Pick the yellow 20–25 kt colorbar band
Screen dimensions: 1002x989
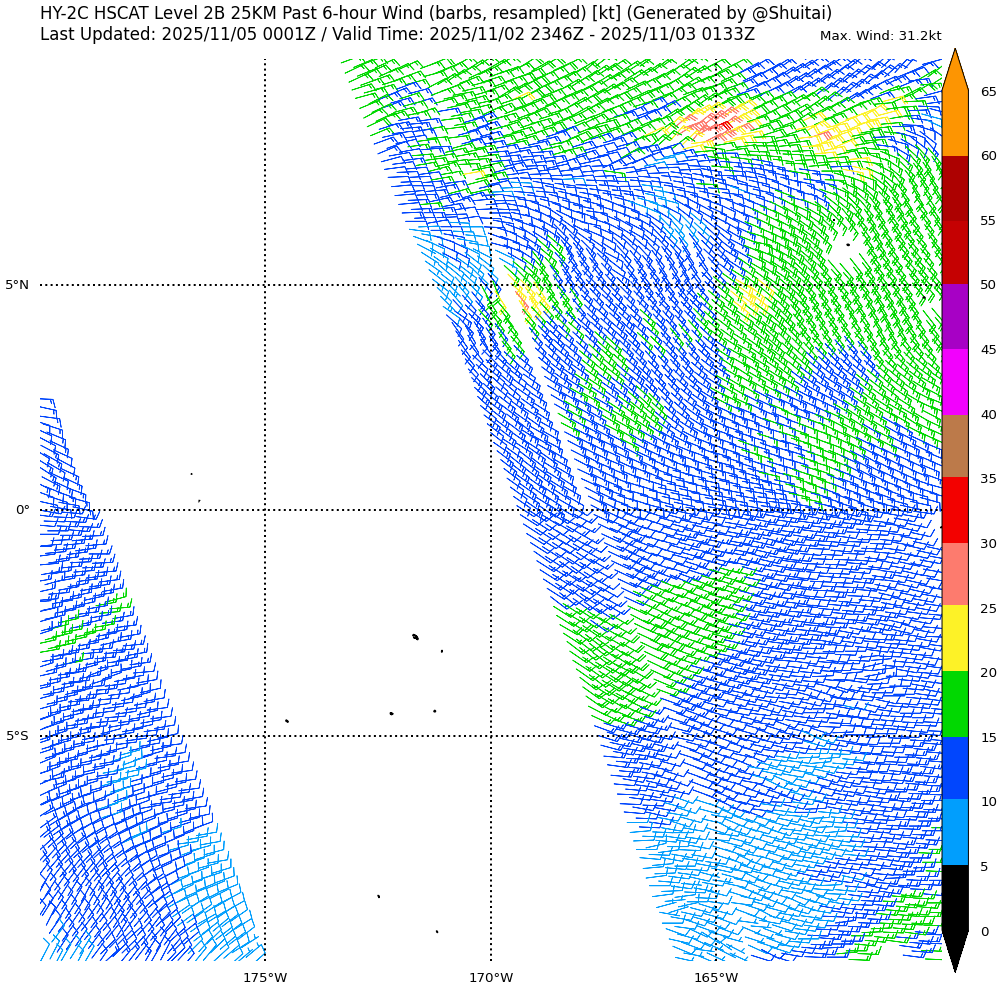[x=955, y=638]
